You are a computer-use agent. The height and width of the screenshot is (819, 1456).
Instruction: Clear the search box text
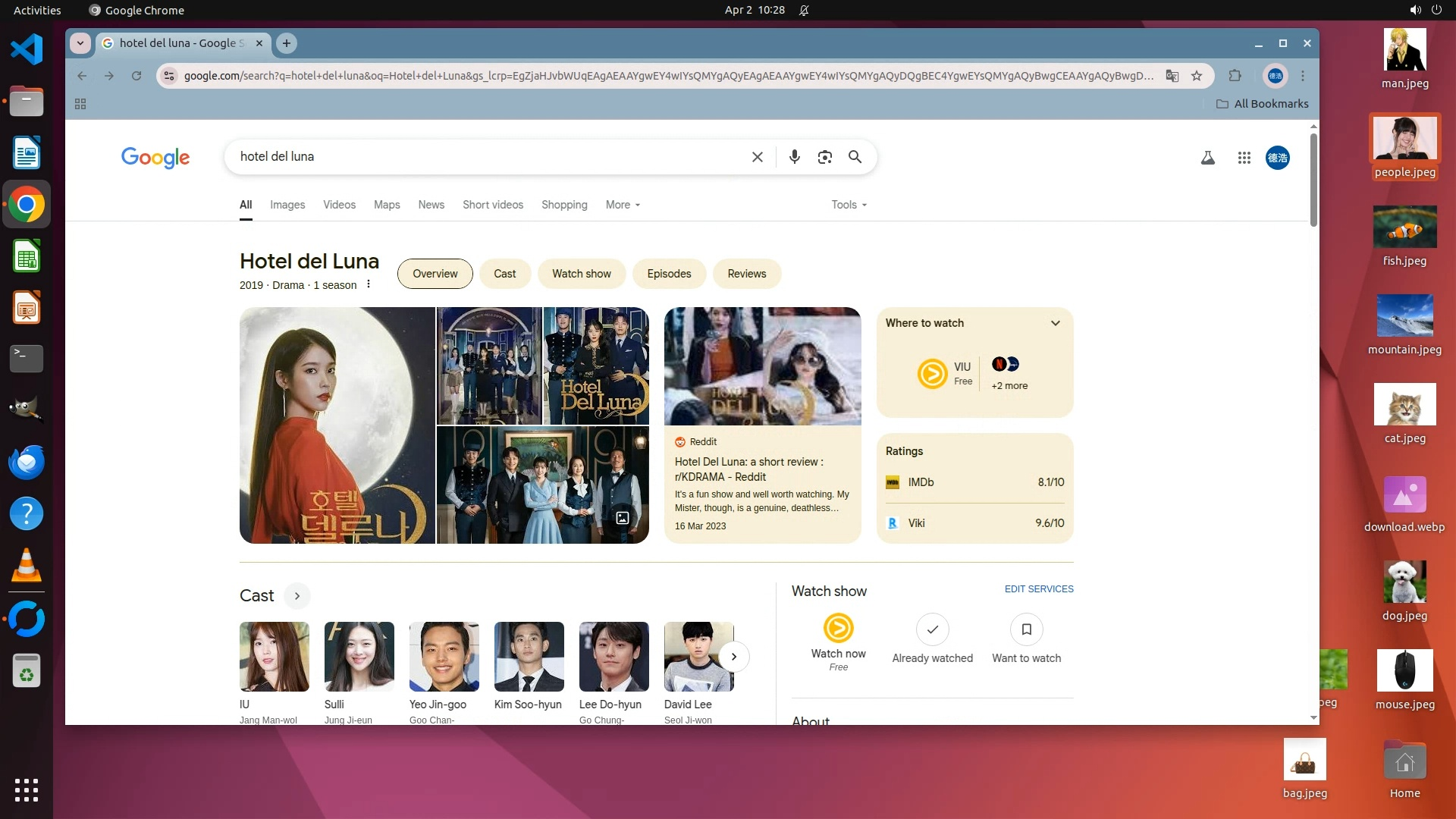pyautogui.click(x=757, y=157)
